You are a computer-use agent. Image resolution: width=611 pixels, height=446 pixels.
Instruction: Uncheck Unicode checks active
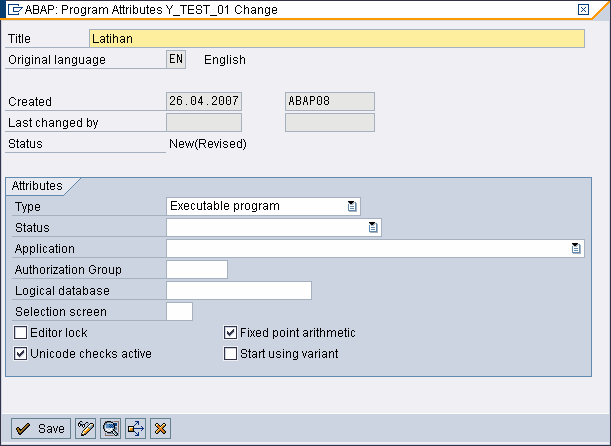tap(20, 354)
